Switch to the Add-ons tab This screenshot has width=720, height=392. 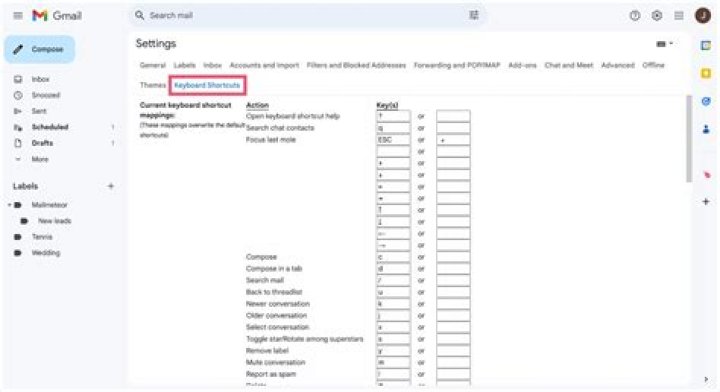point(522,65)
